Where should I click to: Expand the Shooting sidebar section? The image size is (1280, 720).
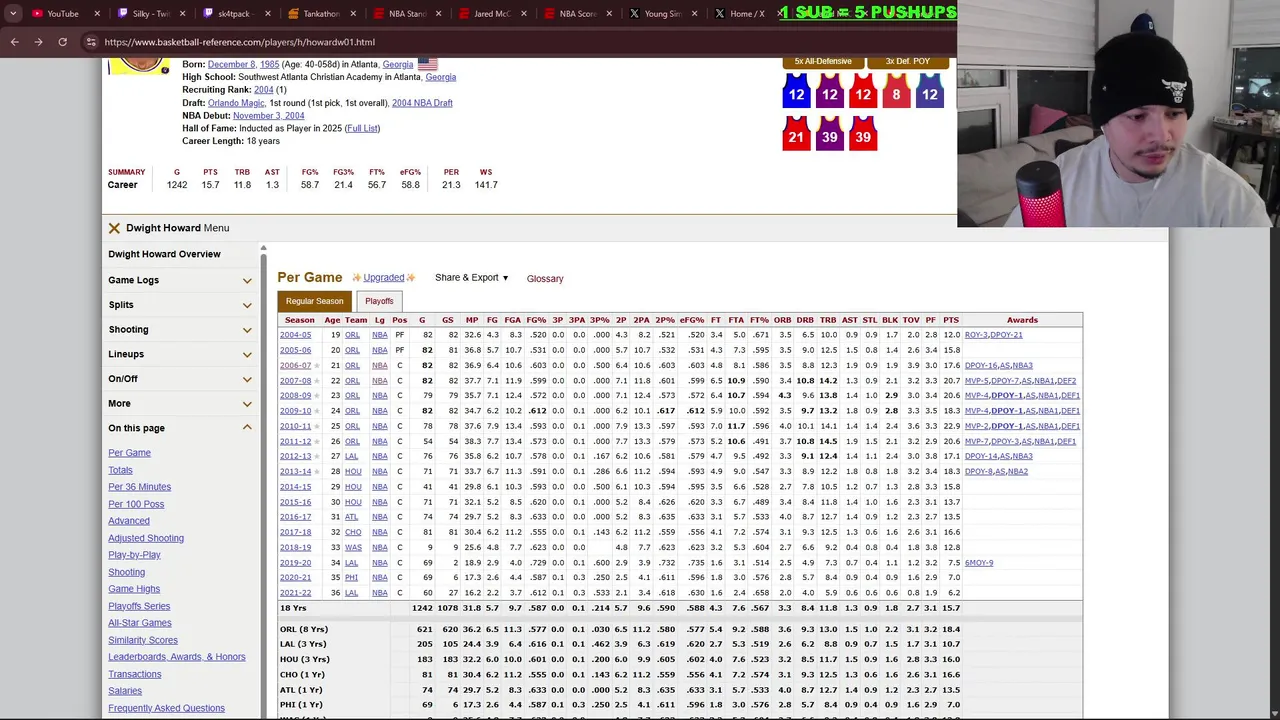click(x=180, y=329)
